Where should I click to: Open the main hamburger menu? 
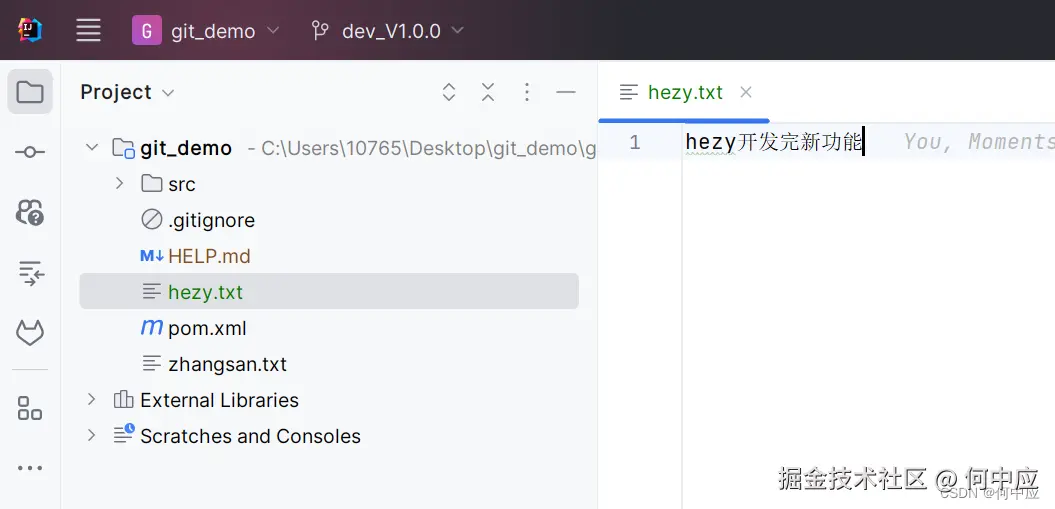[x=89, y=30]
